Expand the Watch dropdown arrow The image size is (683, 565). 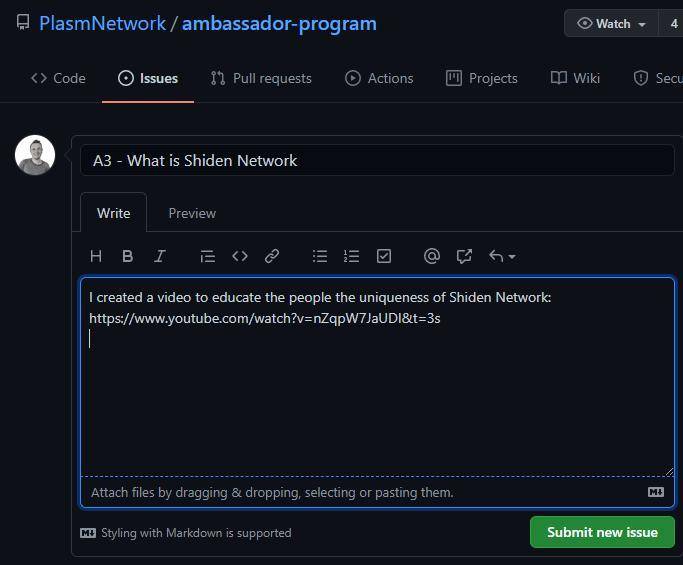coord(642,24)
